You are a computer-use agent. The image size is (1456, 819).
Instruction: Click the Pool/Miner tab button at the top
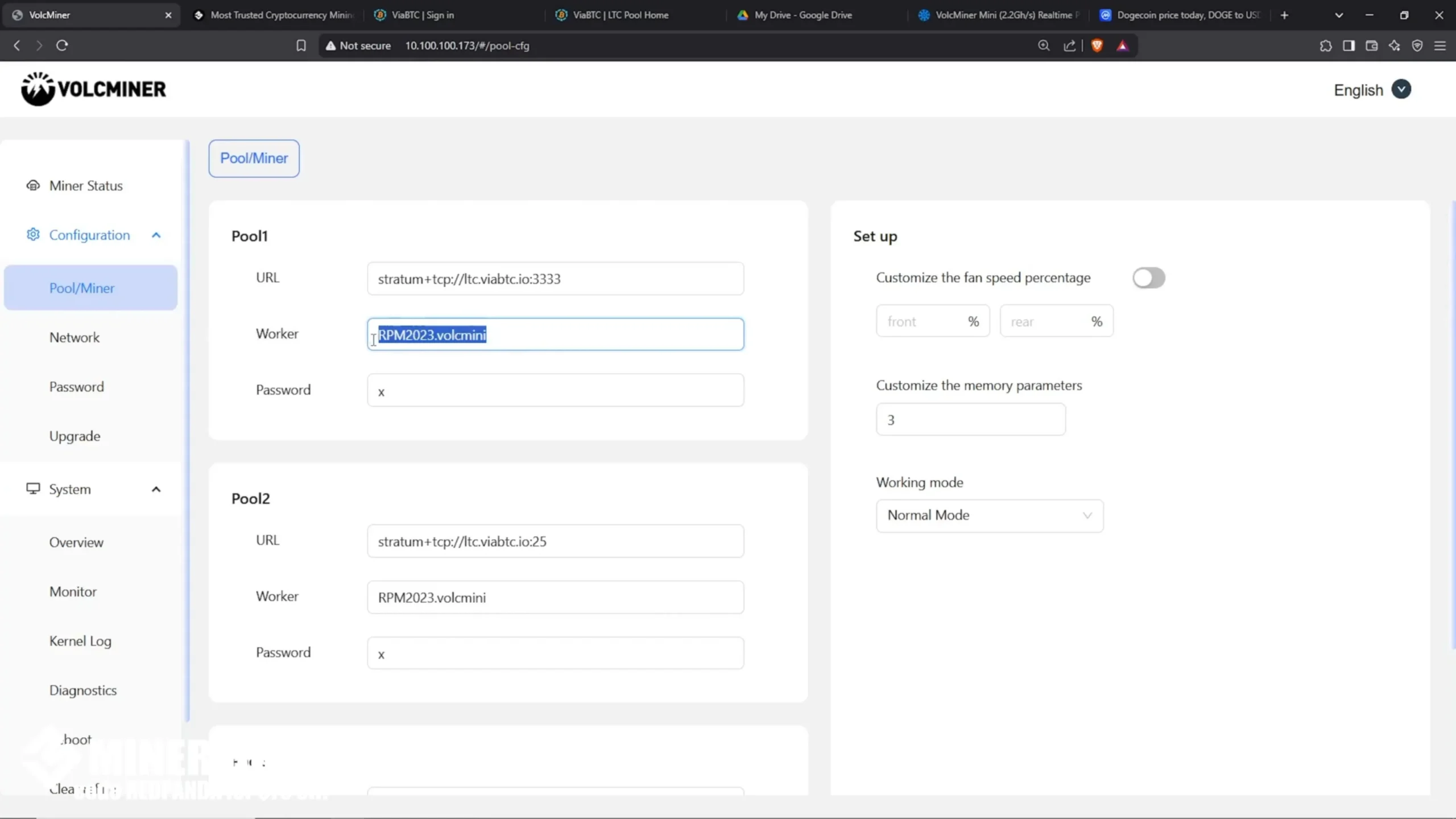point(254,158)
